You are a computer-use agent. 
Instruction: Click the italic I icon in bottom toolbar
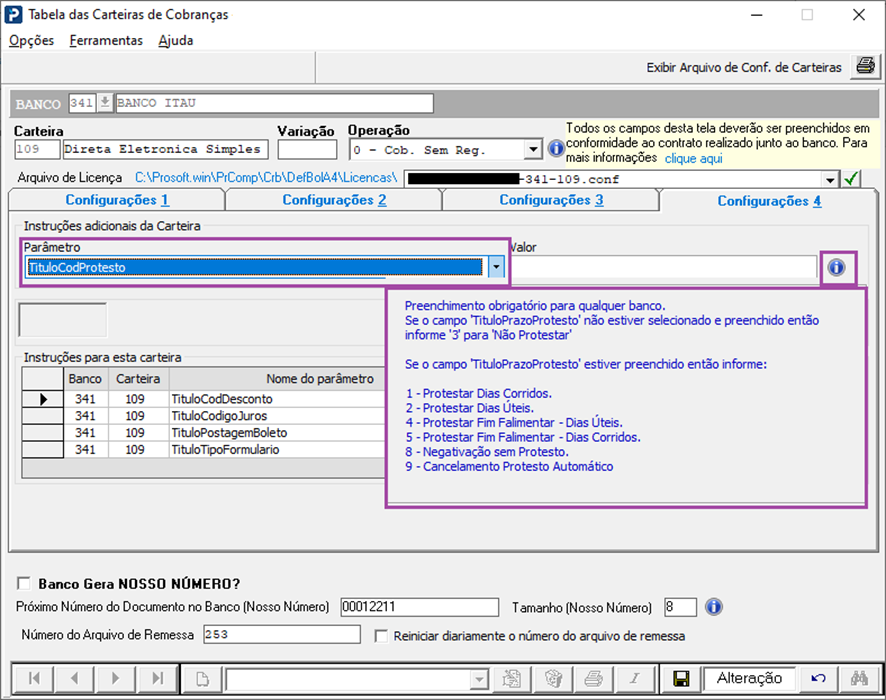pos(635,679)
